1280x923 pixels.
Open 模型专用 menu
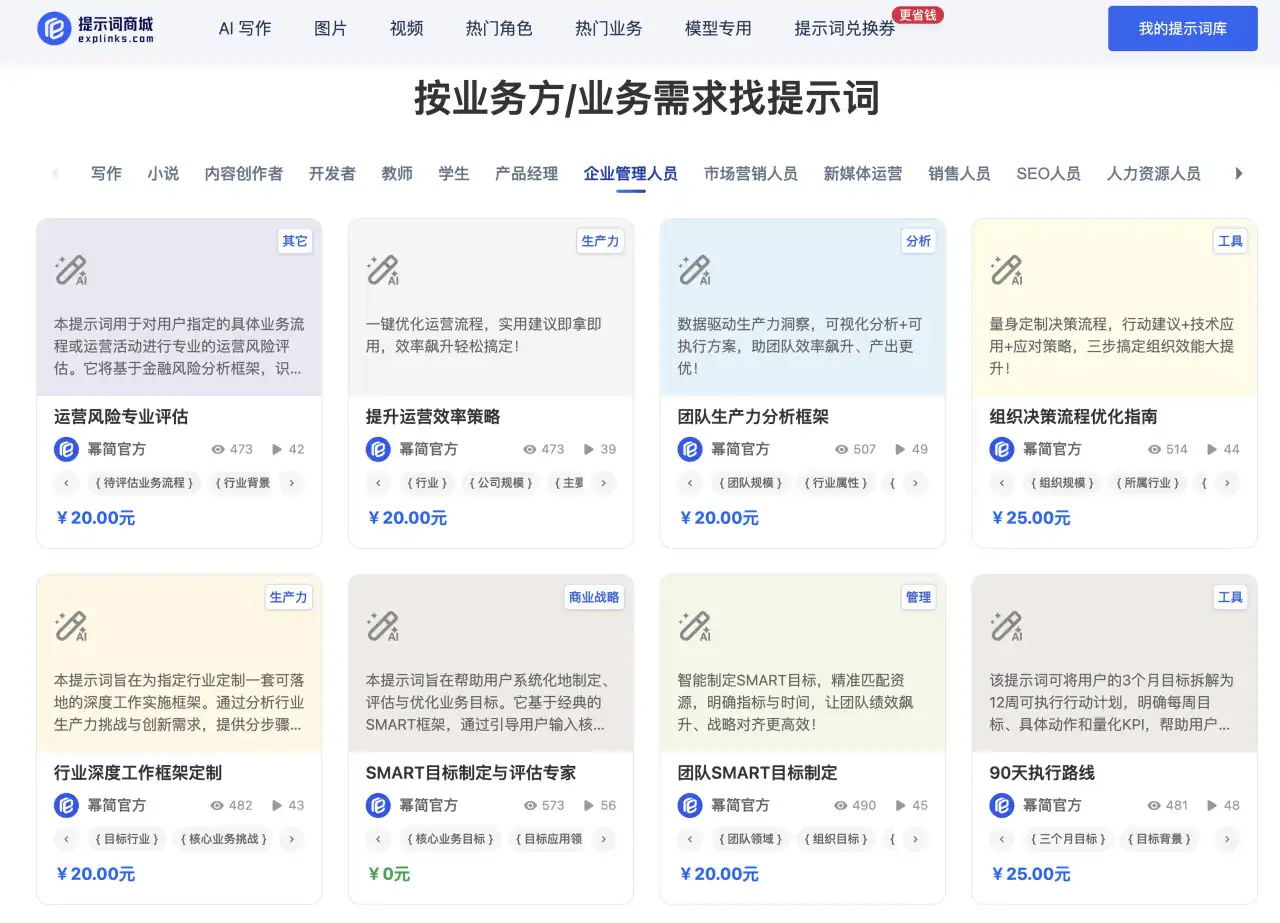click(718, 28)
